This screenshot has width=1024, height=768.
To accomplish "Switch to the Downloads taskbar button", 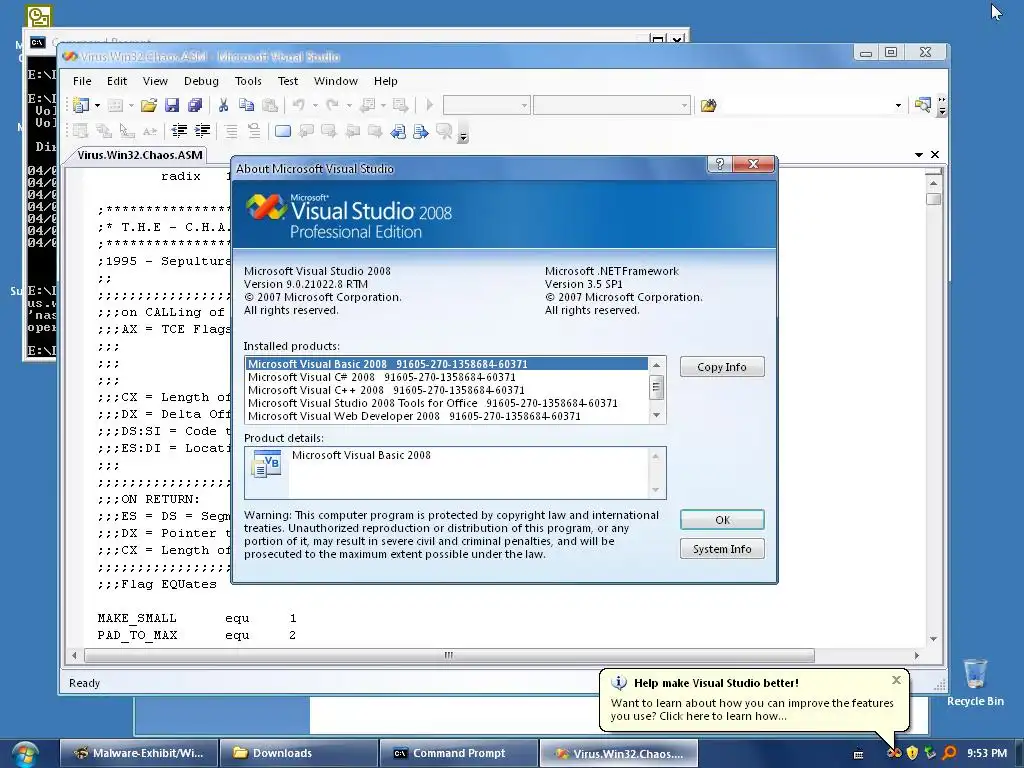I will coord(298,753).
